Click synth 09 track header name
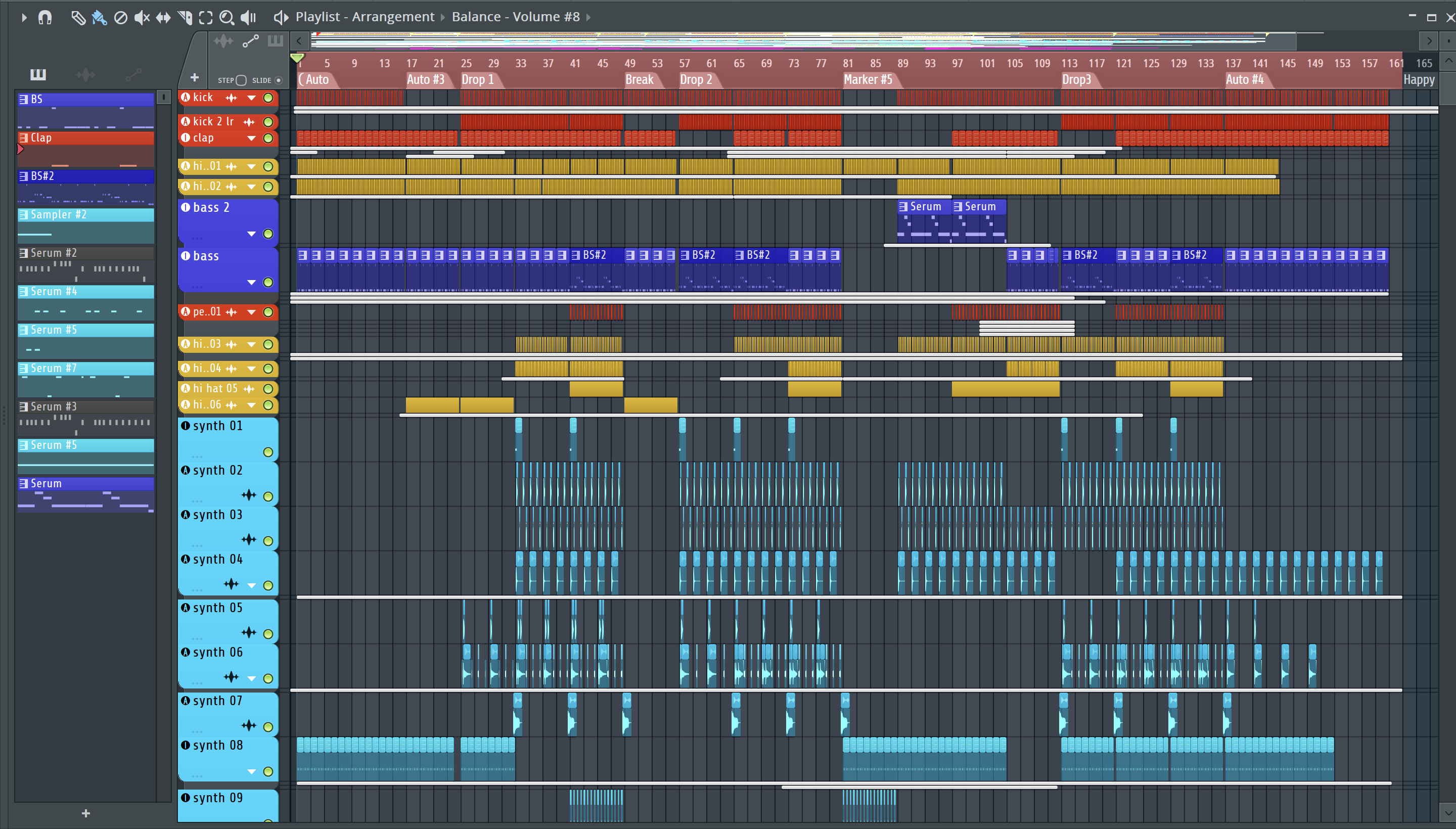This screenshot has width=1456, height=829. (x=218, y=798)
